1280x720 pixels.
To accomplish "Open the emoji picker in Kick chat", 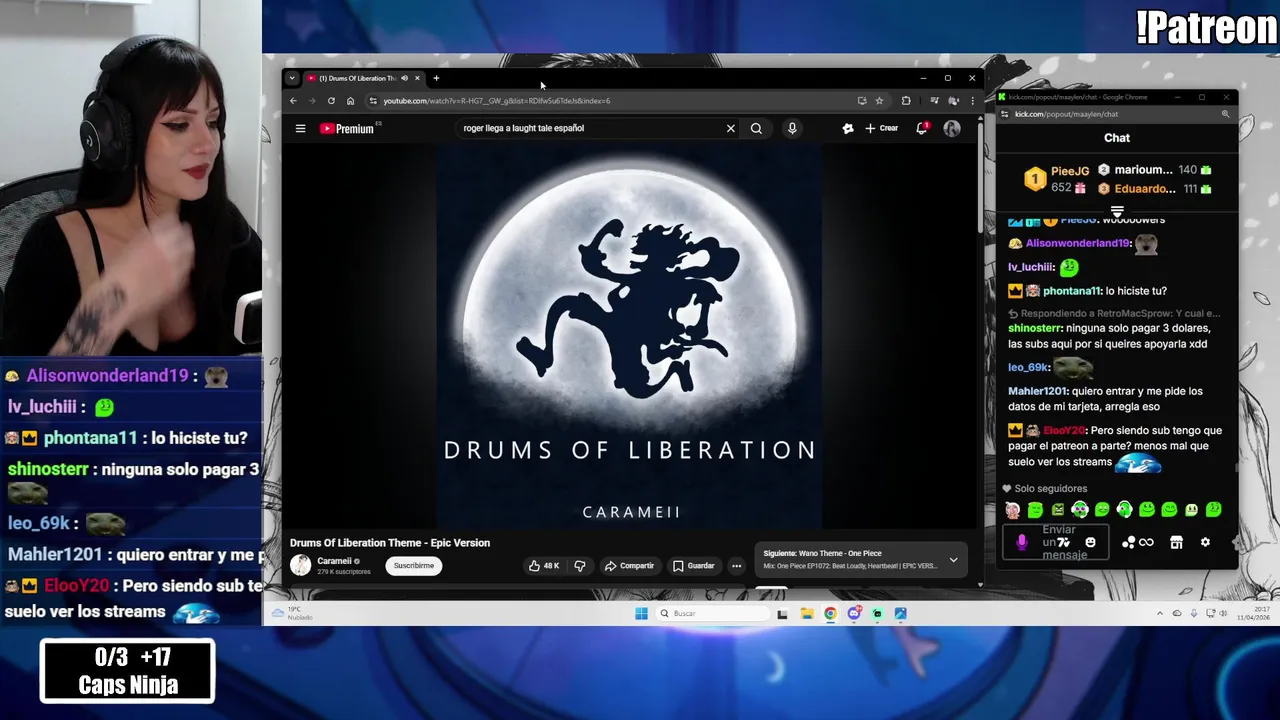I will click(1090, 542).
